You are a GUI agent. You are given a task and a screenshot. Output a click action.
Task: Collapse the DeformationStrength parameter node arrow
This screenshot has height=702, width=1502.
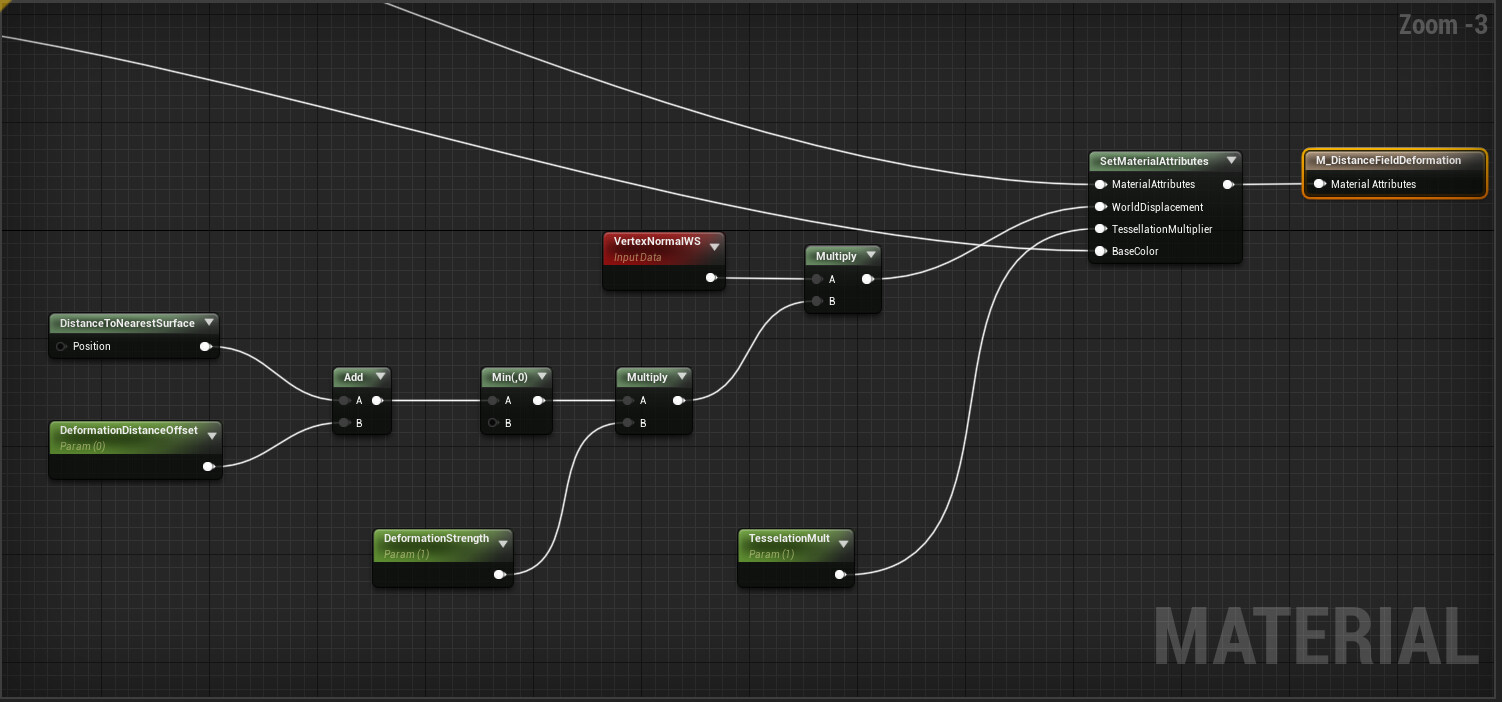point(503,545)
